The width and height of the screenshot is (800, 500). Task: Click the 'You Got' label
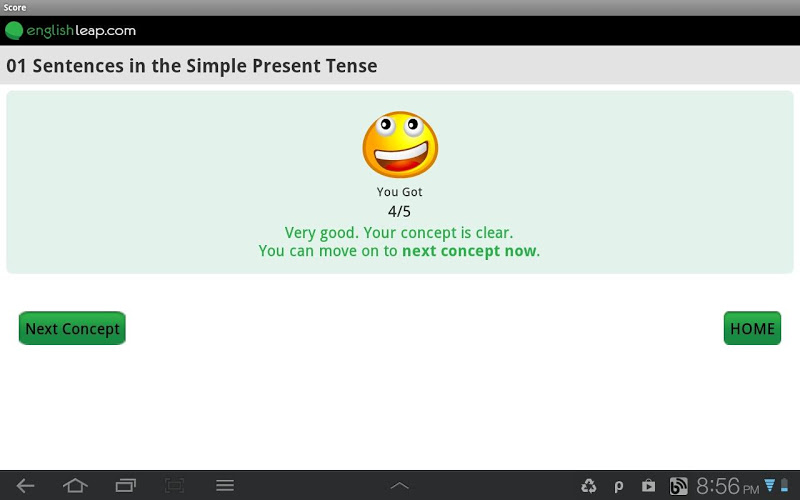pyautogui.click(x=399, y=192)
